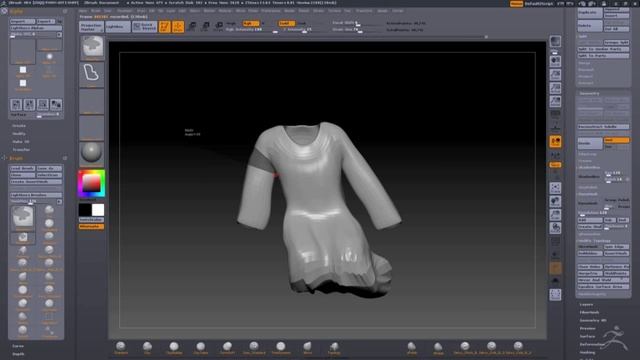The height and width of the screenshot is (360, 640).
Task: Toggle Transp transparency on right shelf
Action: click(x=555, y=255)
